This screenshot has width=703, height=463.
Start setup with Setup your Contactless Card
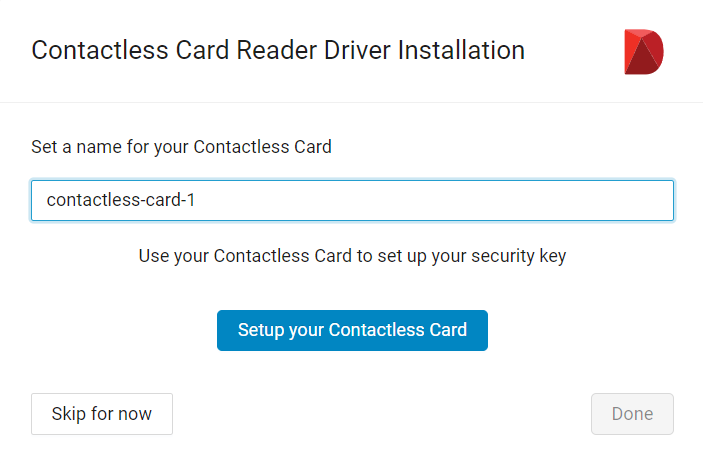352,330
